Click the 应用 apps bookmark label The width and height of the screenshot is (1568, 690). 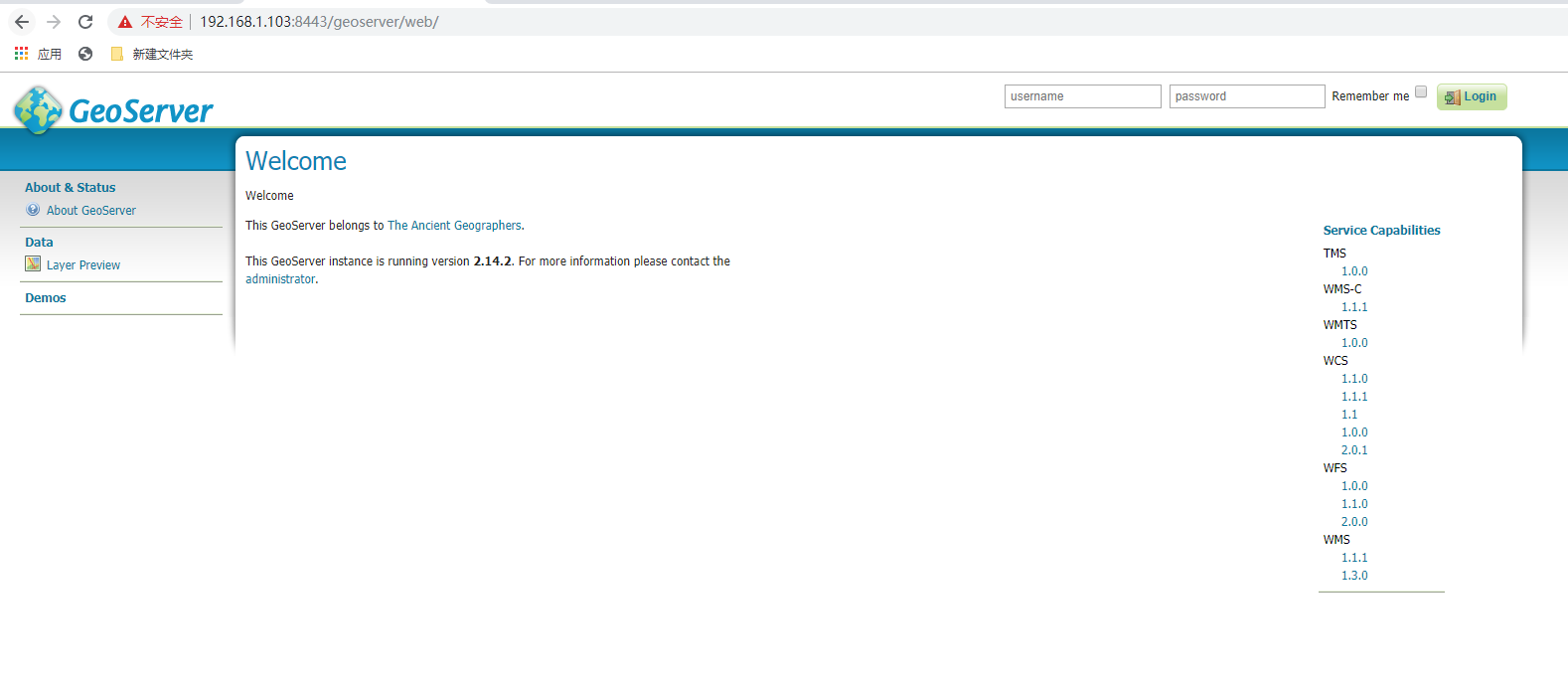click(x=50, y=54)
